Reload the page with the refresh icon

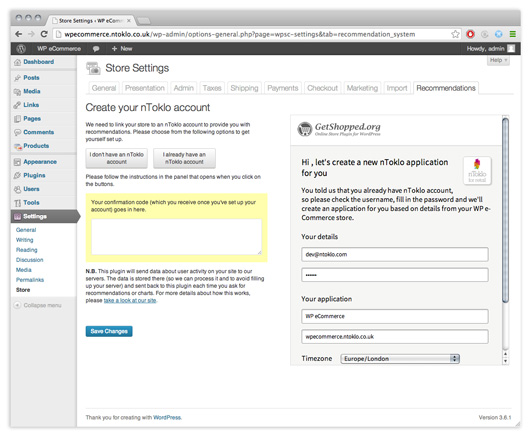(44, 34)
